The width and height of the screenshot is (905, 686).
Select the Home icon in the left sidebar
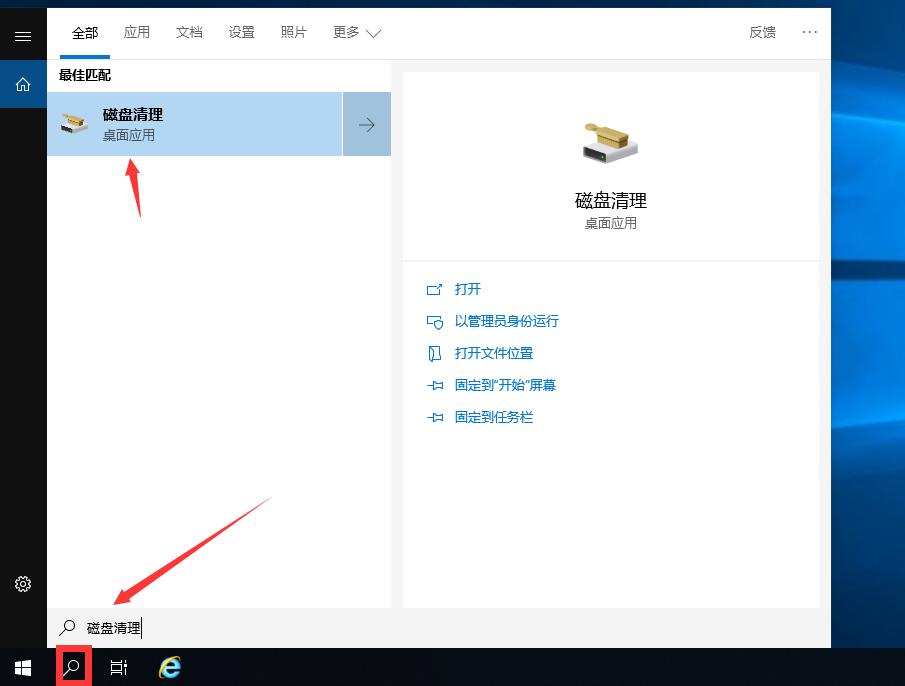[22, 84]
